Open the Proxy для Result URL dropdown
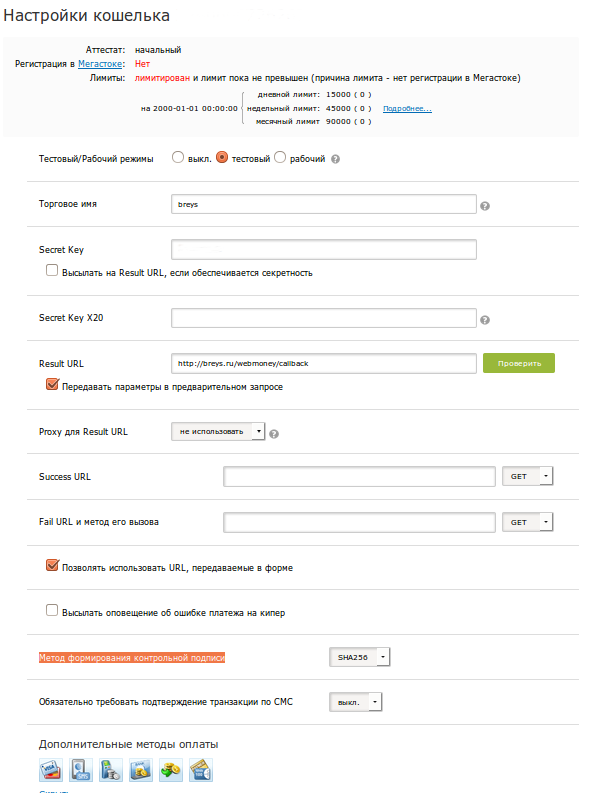Screen dimensions: 593x793 [x=218, y=431]
